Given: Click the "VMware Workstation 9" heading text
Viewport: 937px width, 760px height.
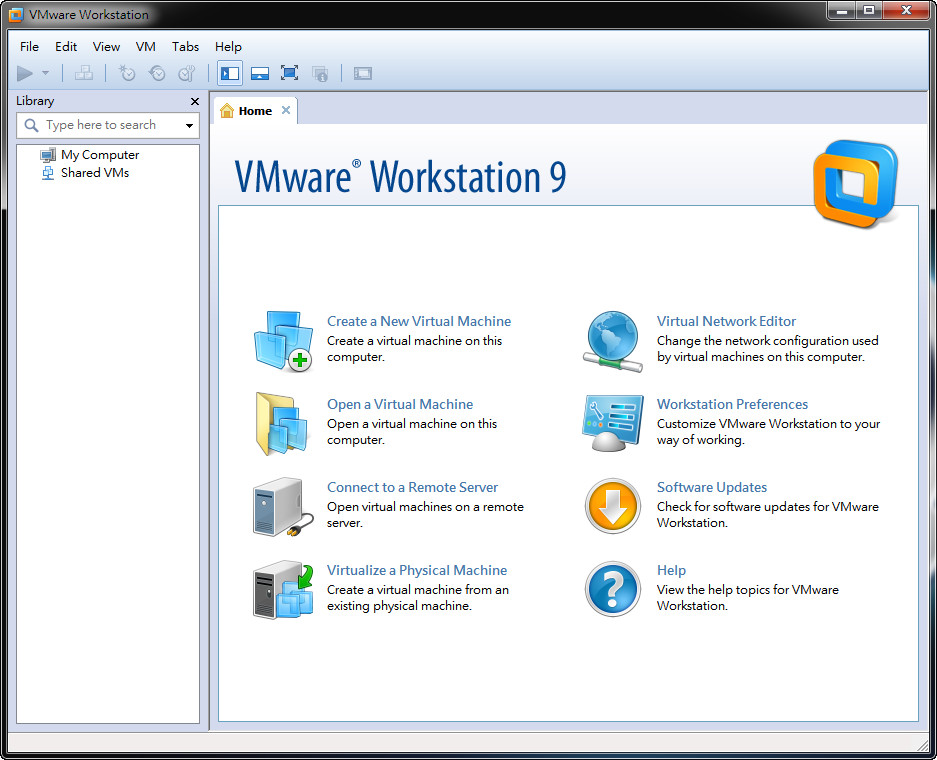Looking at the screenshot, I should point(400,176).
